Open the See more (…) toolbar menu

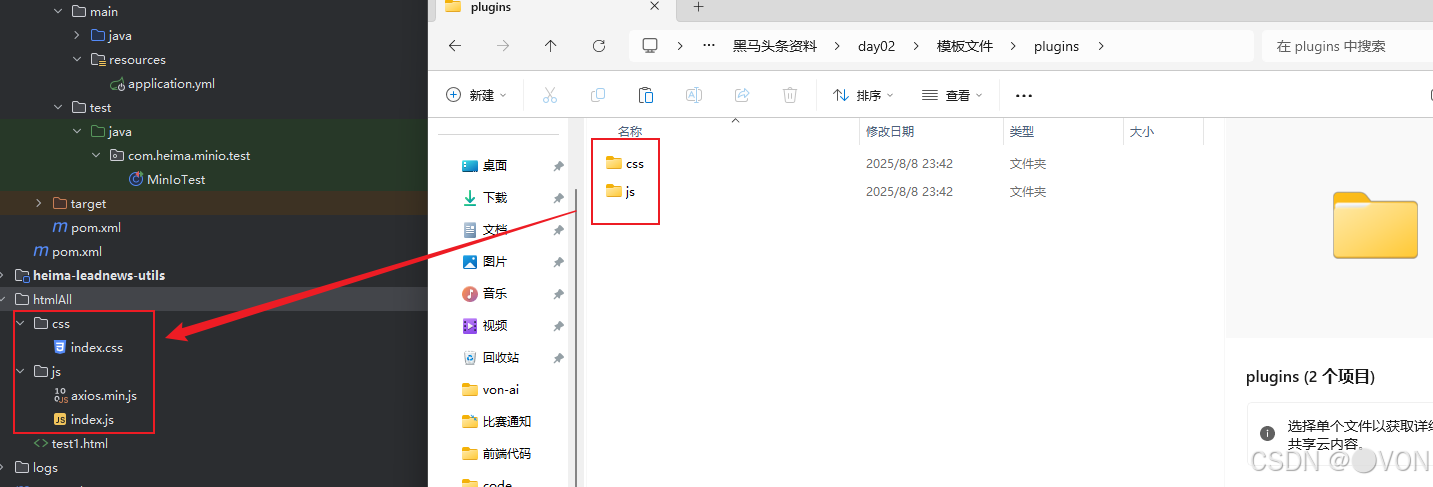click(x=1023, y=95)
